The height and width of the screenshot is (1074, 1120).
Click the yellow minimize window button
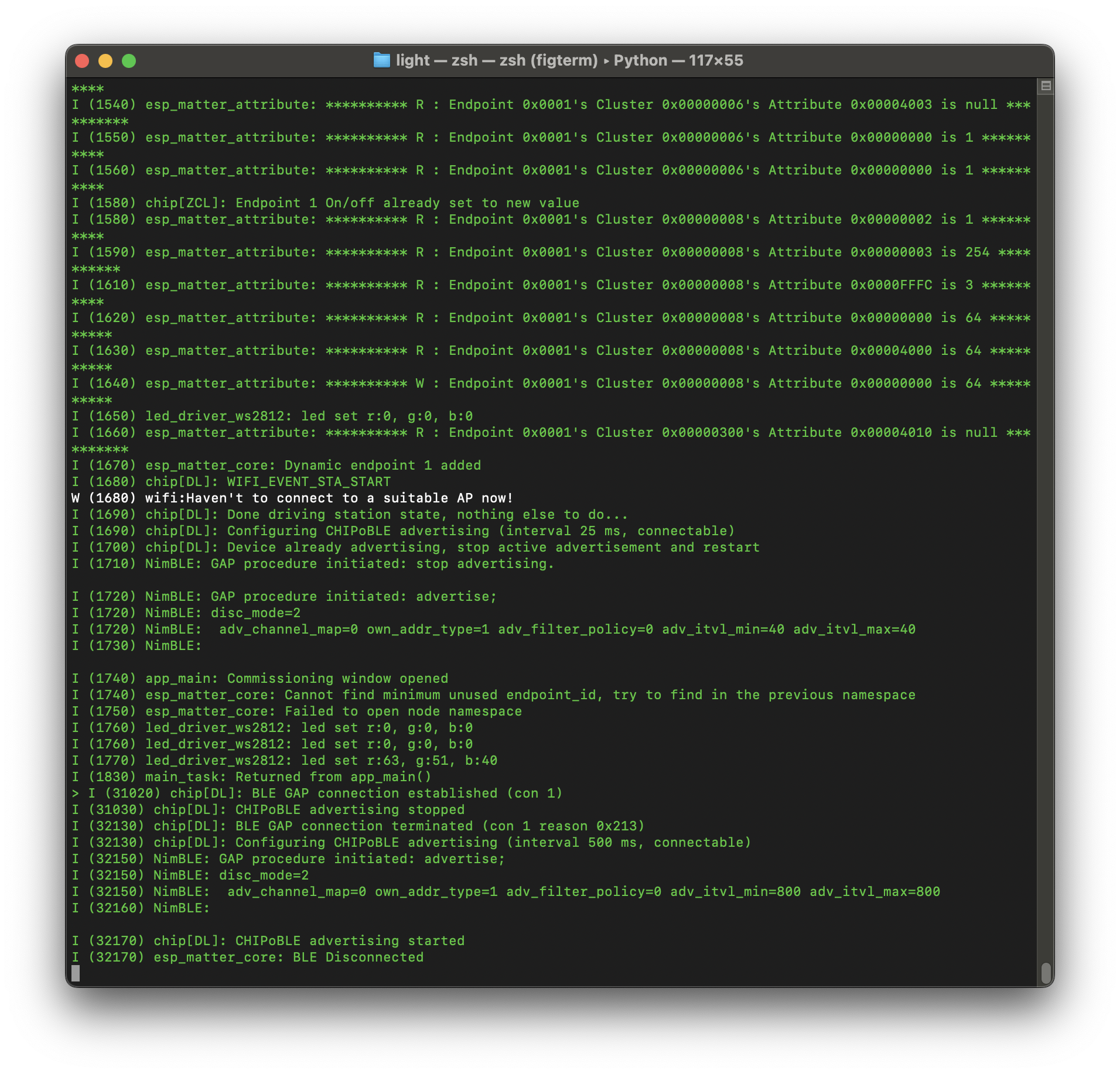coord(105,61)
